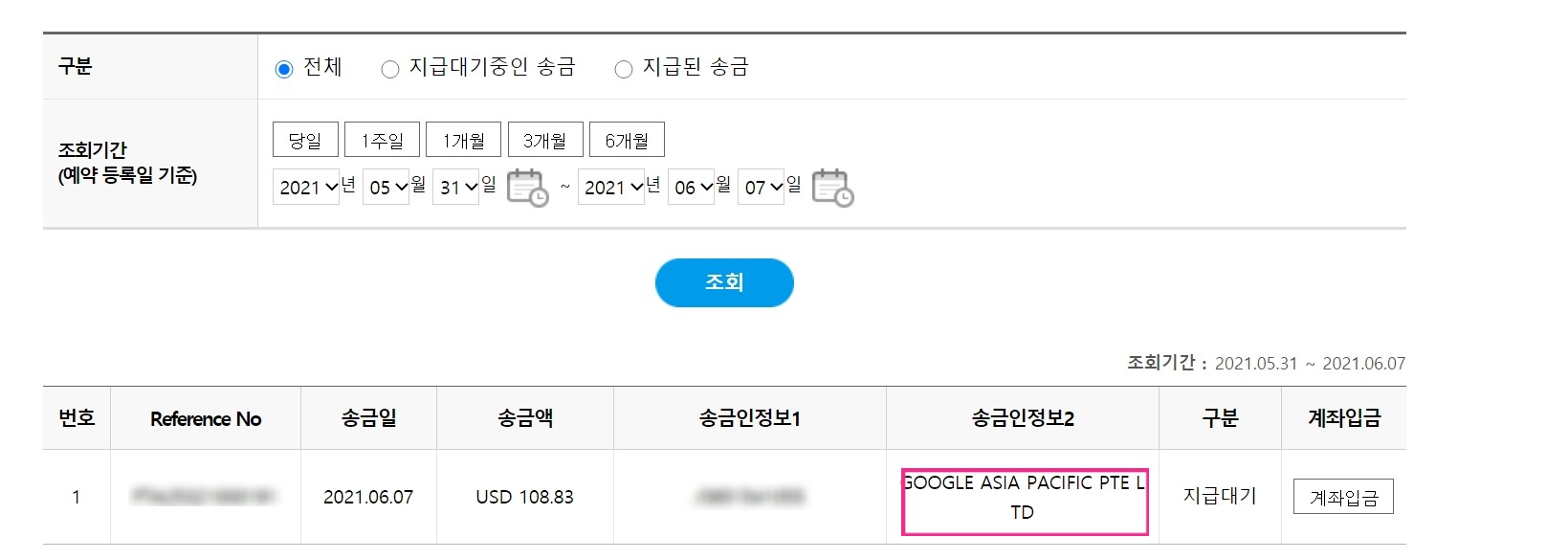The width and height of the screenshot is (1568, 559).
Task: Select the 전체 radio option
Action: coord(283,68)
